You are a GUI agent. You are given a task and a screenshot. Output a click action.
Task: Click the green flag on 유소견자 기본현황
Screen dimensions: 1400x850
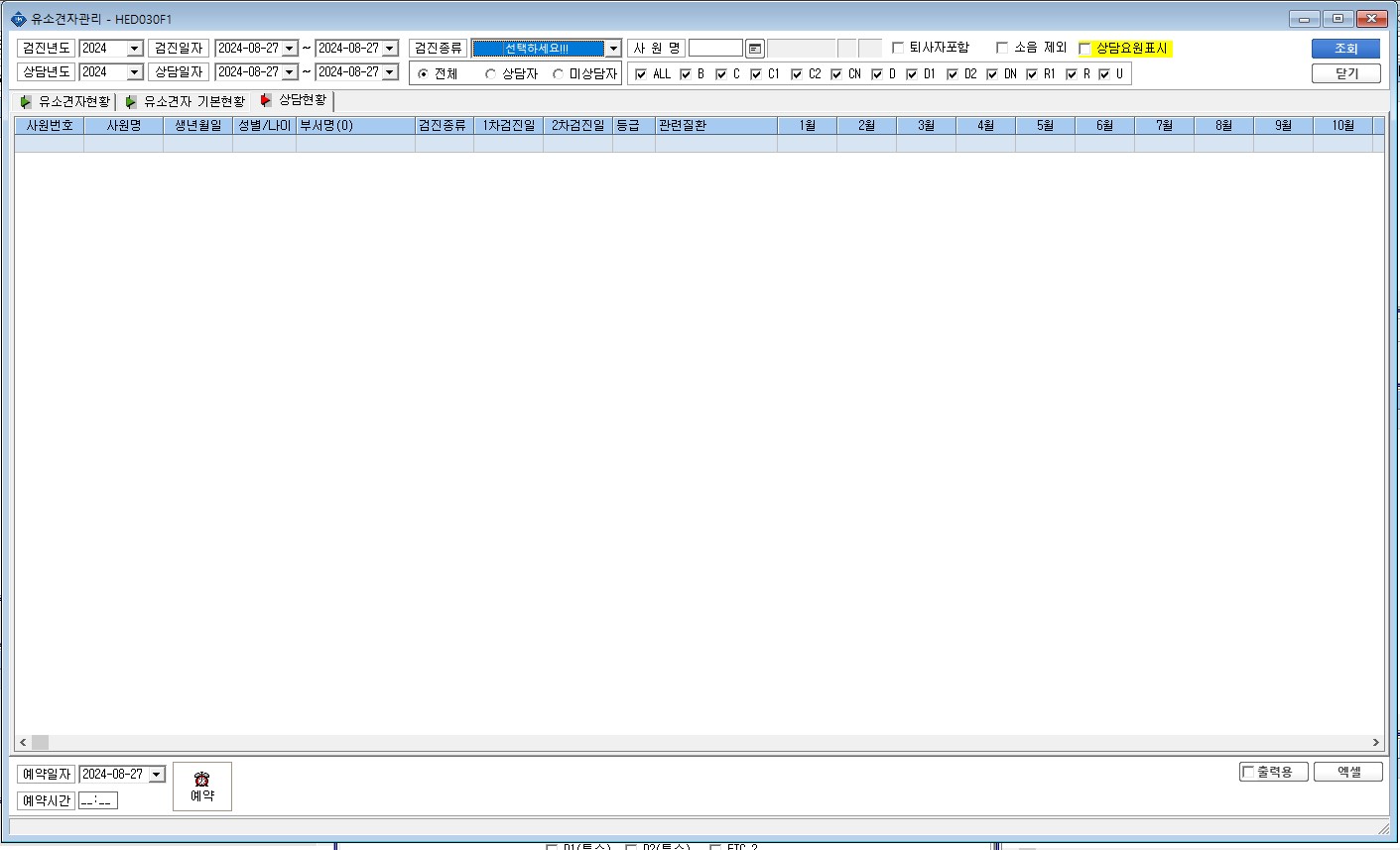(131, 102)
